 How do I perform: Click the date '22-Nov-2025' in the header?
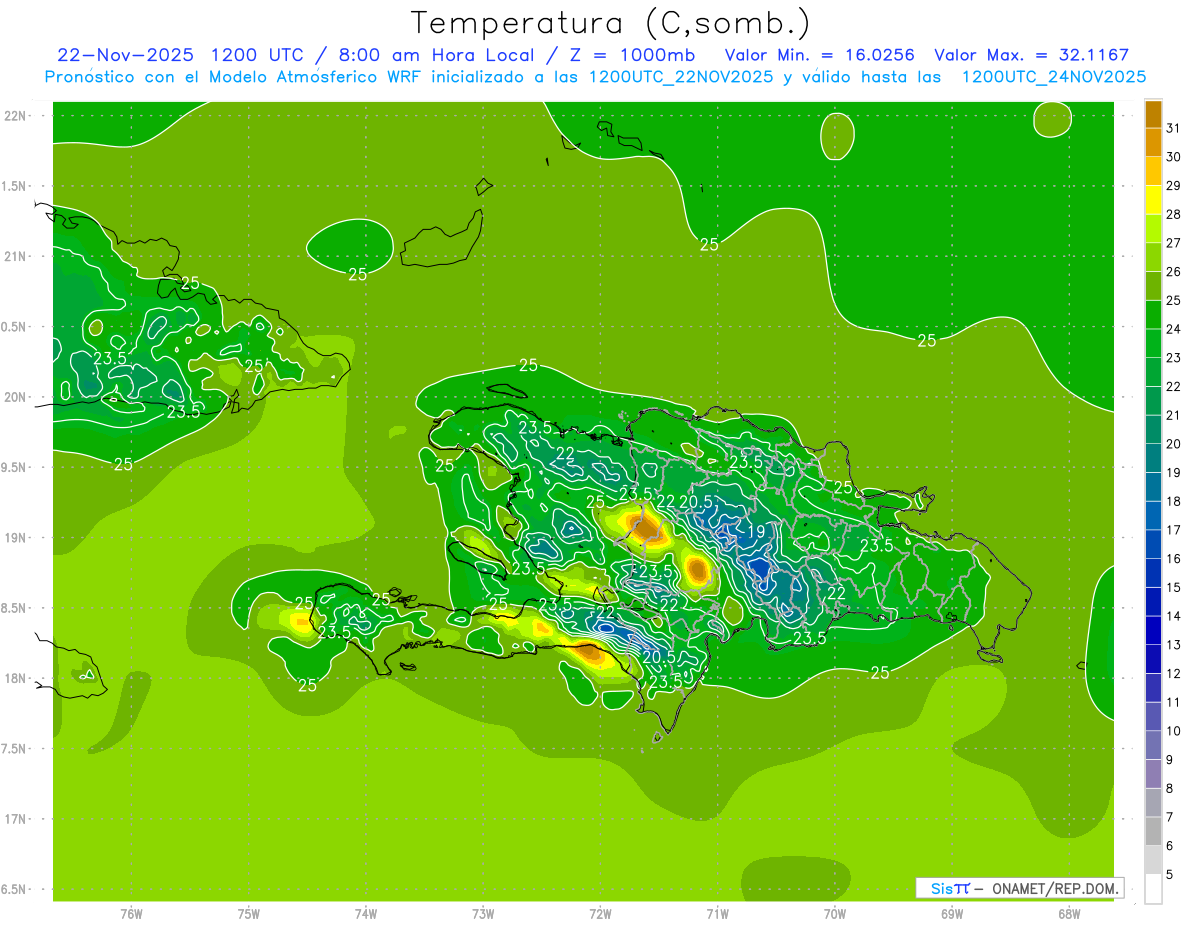click(x=125, y=55)
